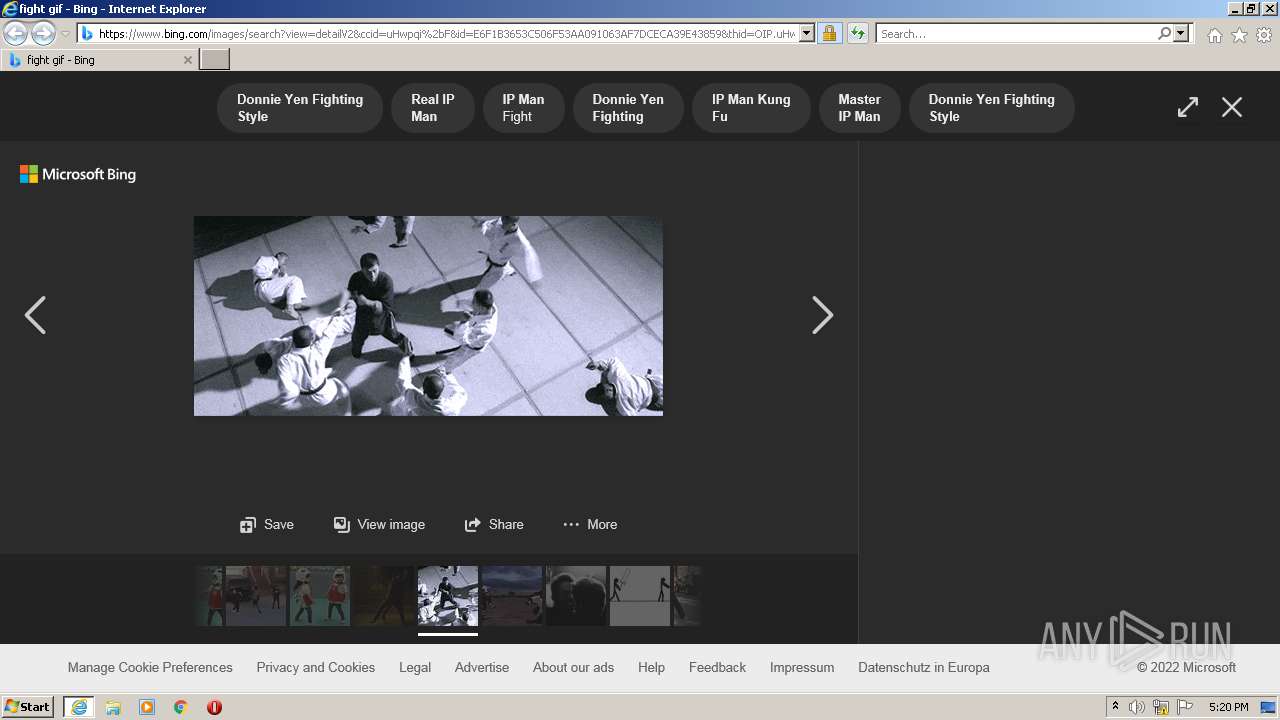Select first 'Donnie Yen Fighting Style' suggestion

click(300, 108)
